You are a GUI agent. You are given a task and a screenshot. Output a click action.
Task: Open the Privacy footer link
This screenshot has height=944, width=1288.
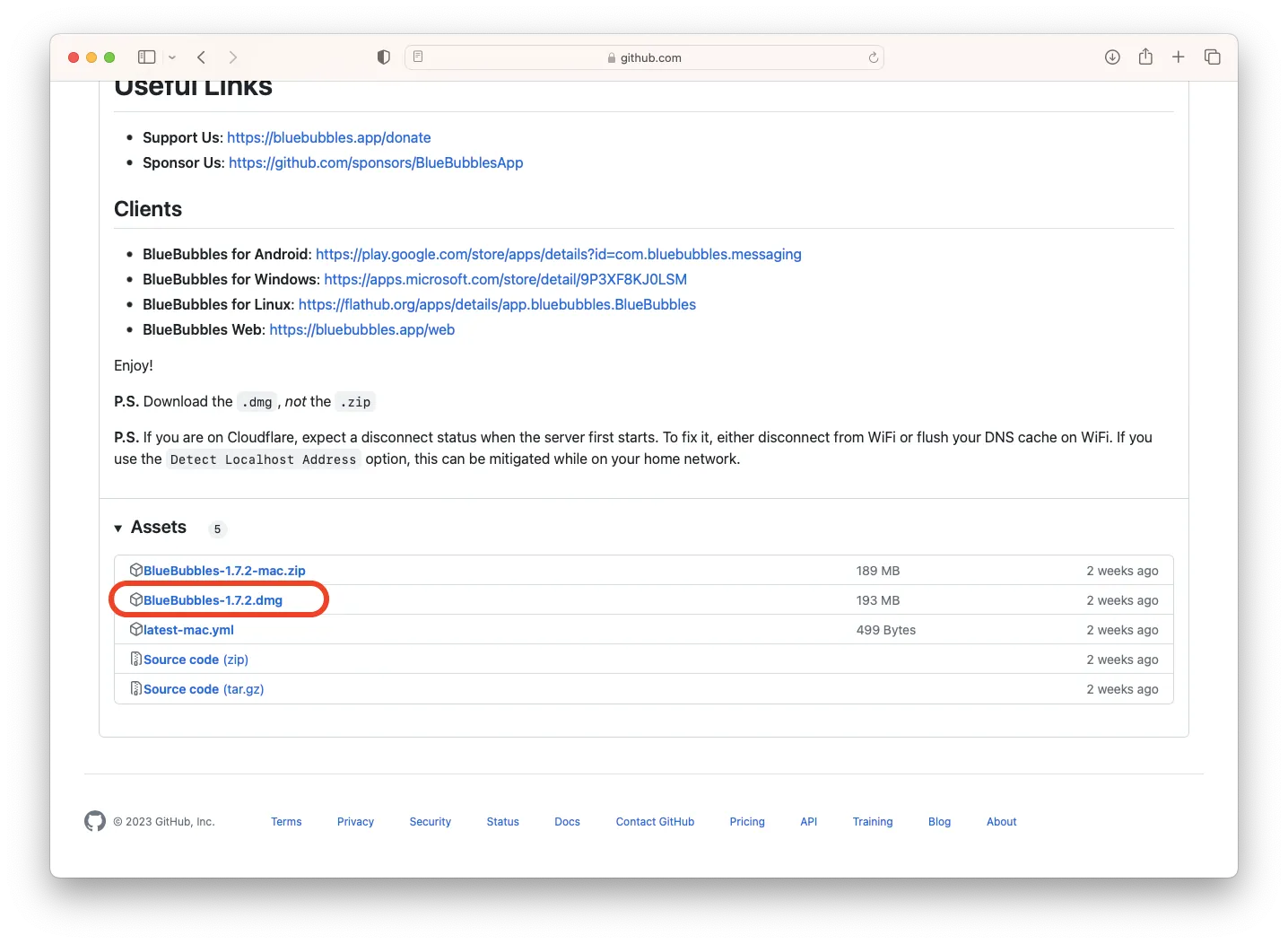tap(355, 822)
